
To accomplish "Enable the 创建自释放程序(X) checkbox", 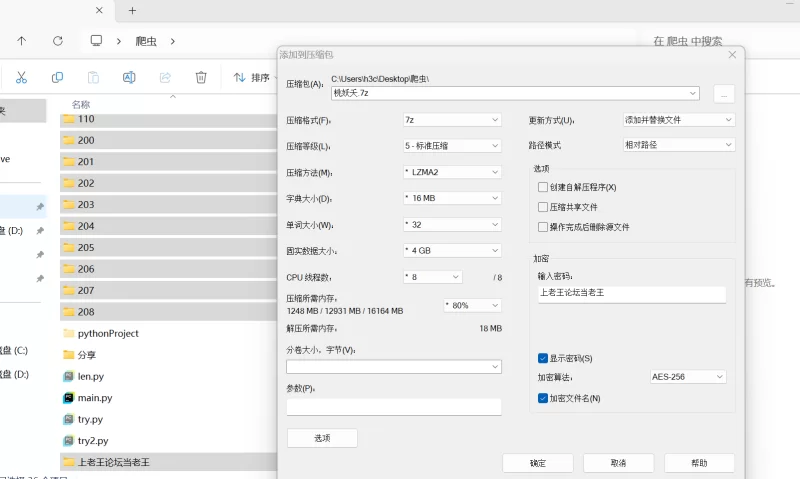I will pyautogui.click(x=542, y=187).
